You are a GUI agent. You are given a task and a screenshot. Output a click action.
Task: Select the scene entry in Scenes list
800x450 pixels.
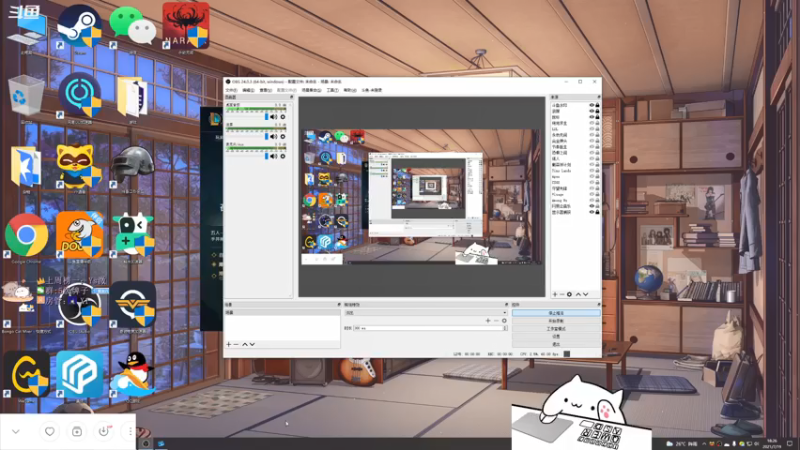point(283,312)
